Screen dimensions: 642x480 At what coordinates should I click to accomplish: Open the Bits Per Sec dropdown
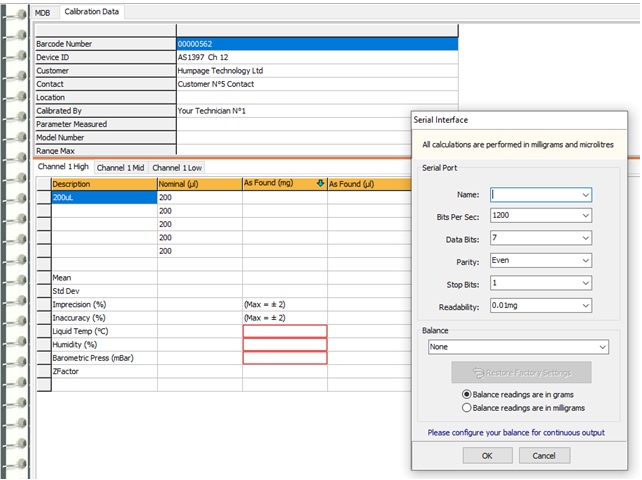pos(585,215)
